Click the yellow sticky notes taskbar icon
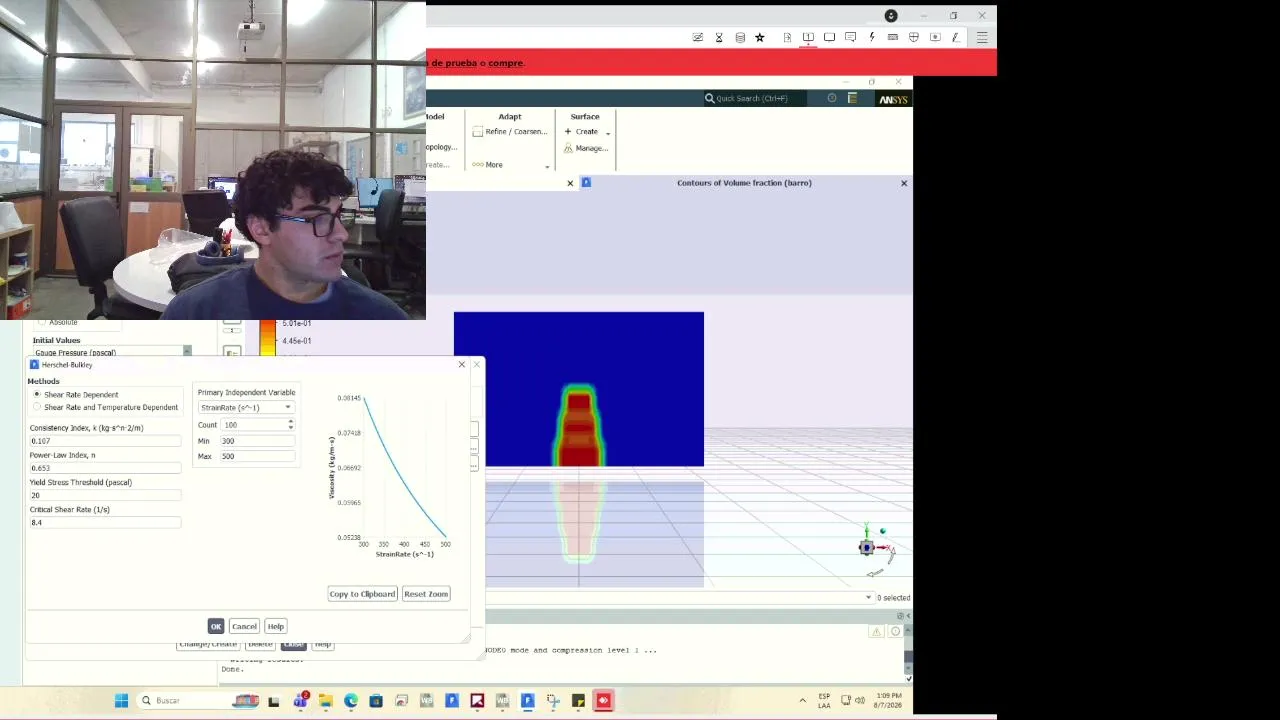 point(578,701)
